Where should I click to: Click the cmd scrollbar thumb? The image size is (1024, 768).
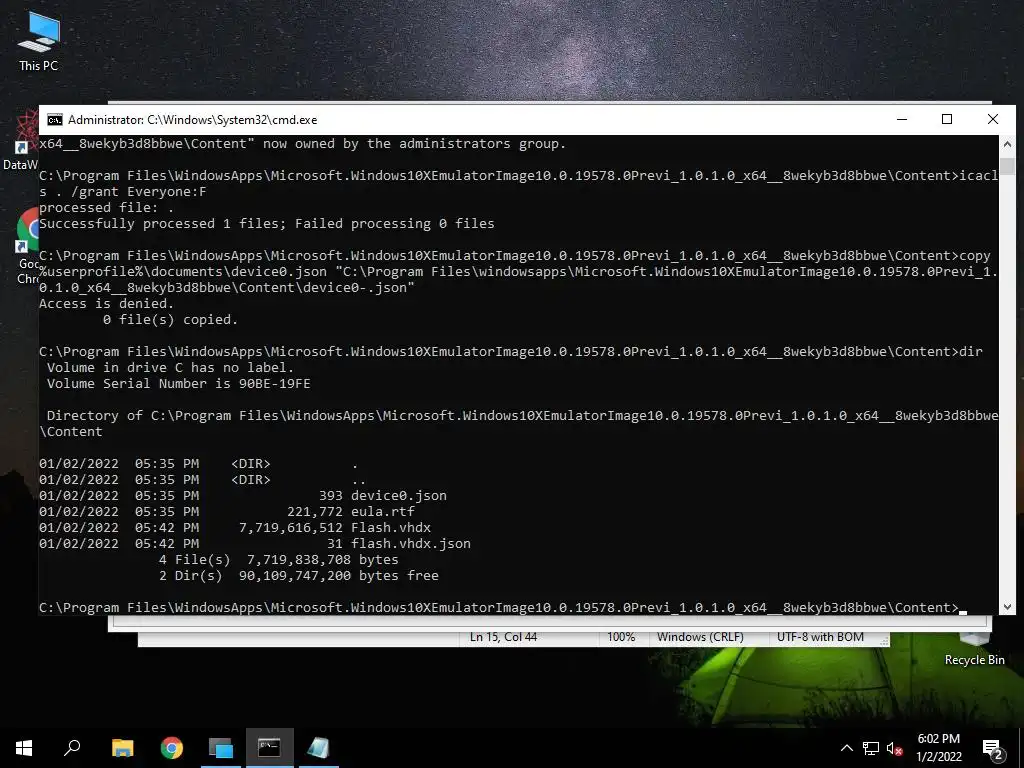point(1007,166)
